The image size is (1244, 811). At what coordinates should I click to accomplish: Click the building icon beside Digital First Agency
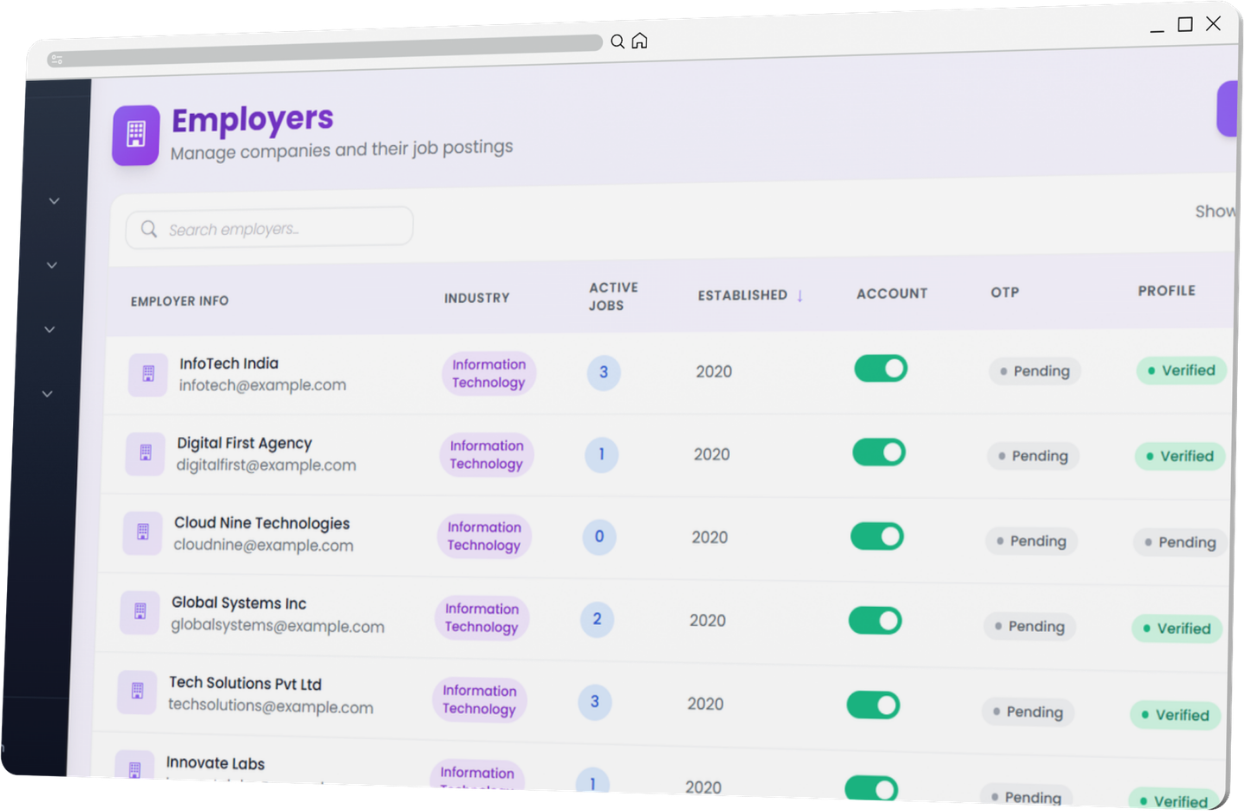pos(145,454)
